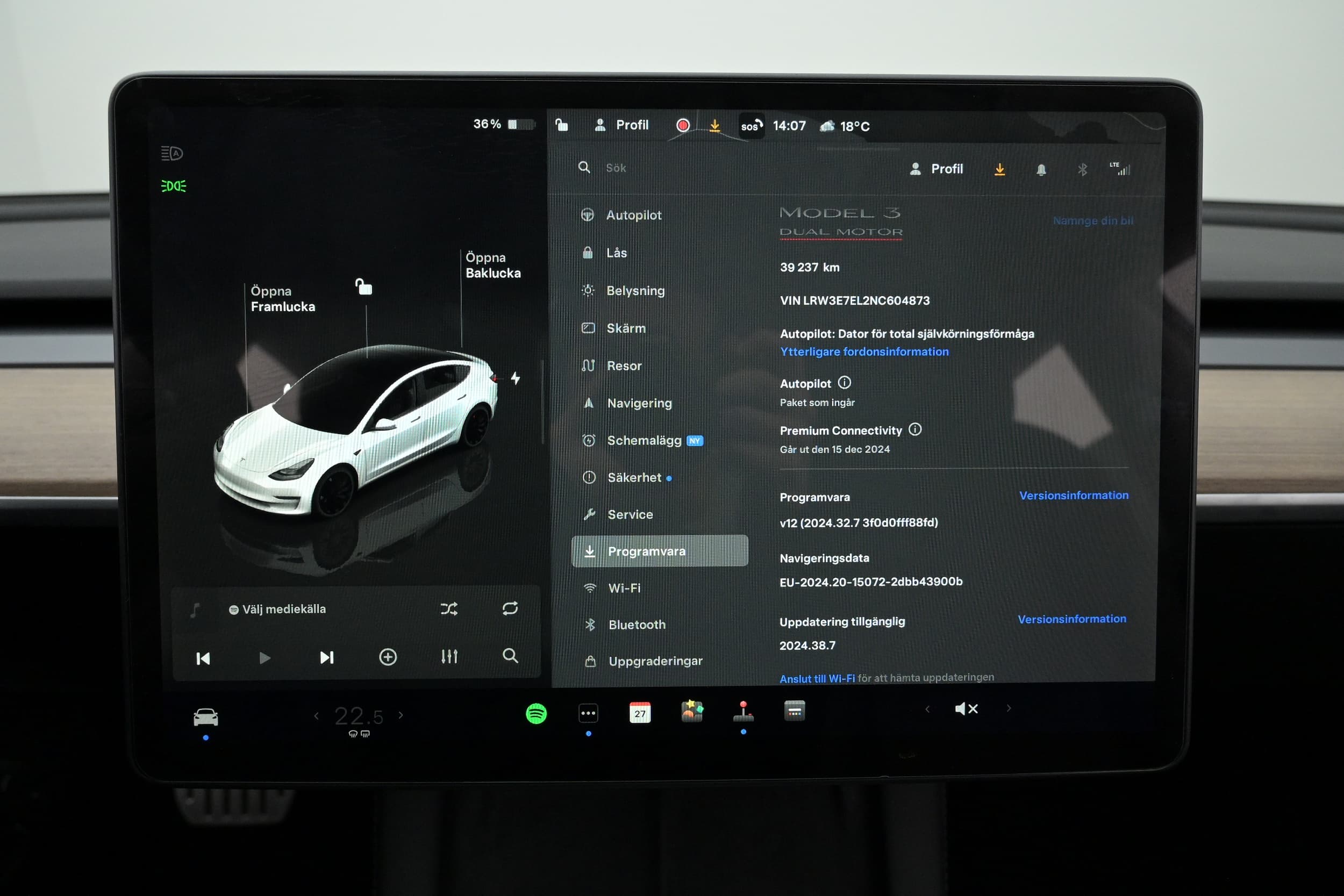Open charge port lightning bolt icon
1344x896 pixels.
(x=516, y=378)
